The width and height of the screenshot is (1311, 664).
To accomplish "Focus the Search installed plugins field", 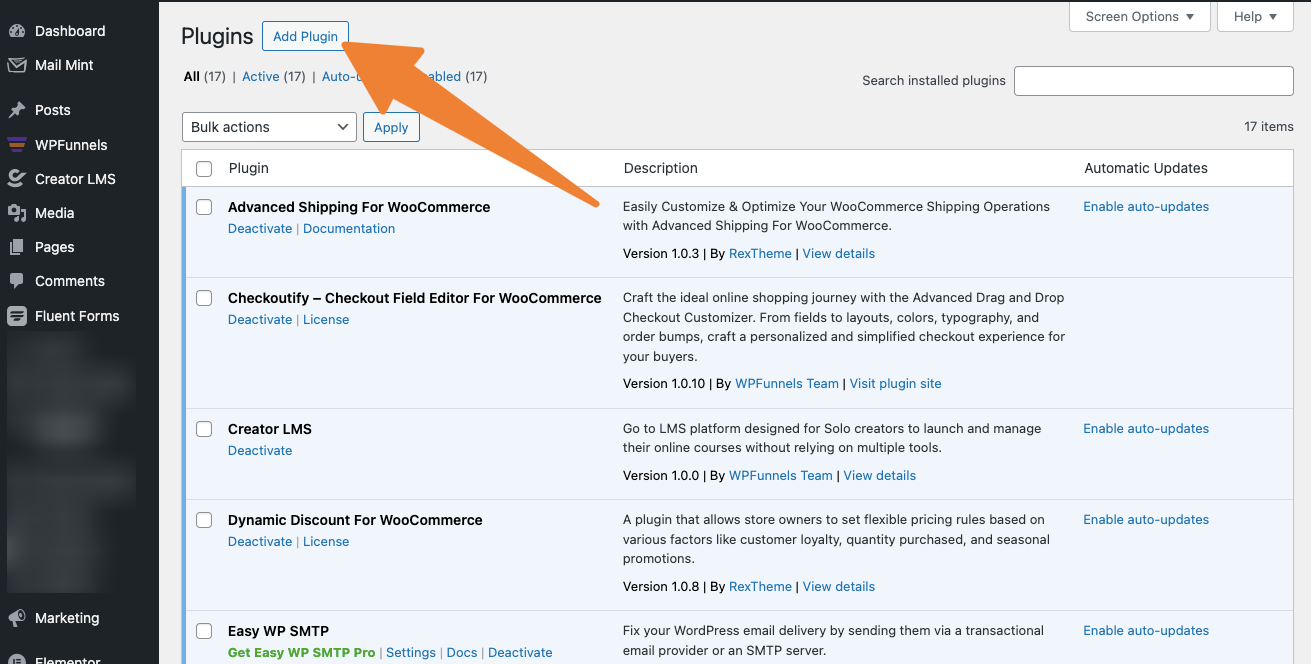I will click(x=1153, y=81).
